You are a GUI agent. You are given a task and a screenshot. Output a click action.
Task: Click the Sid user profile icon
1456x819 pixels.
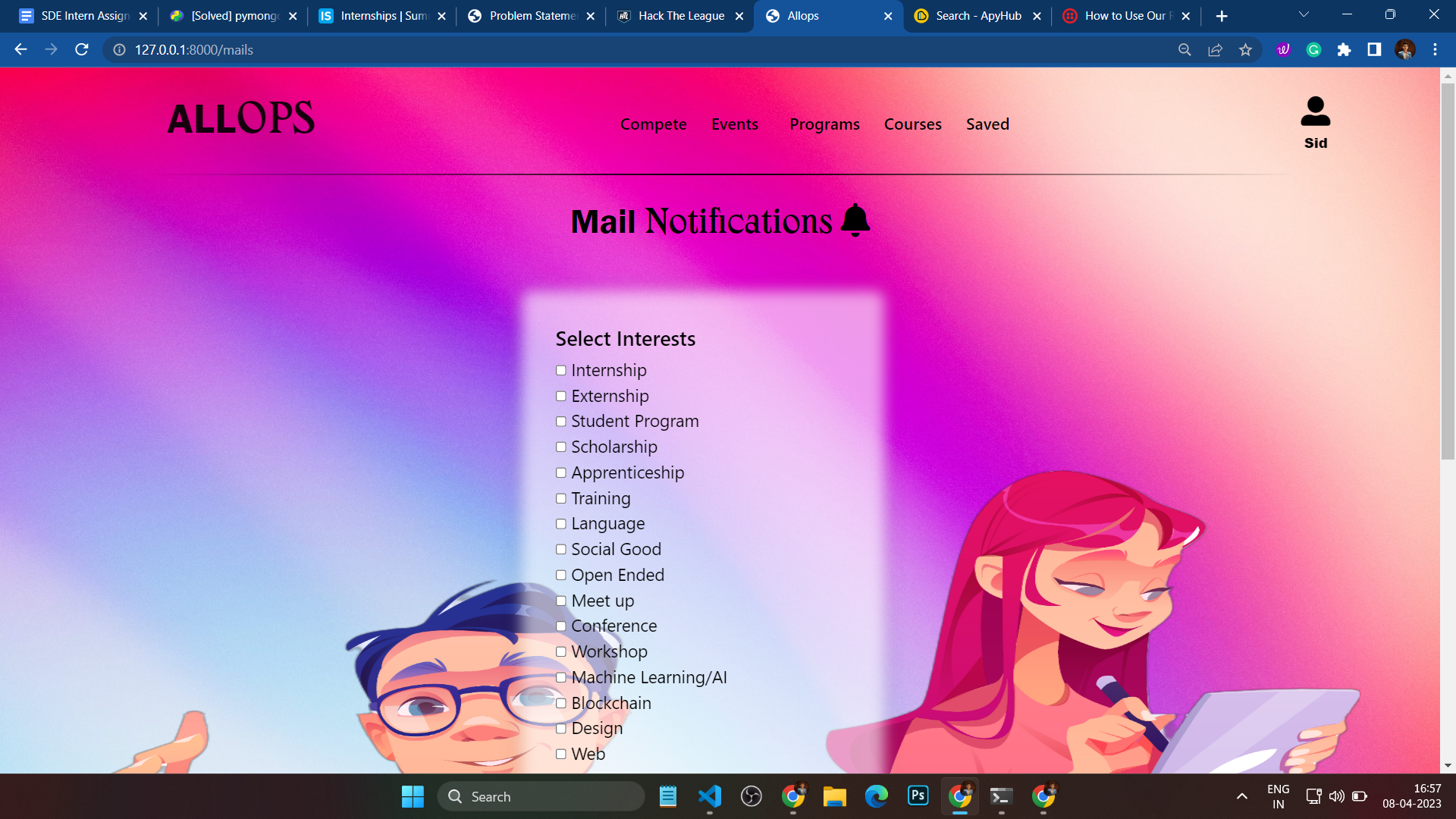(x=1315, y=112)
